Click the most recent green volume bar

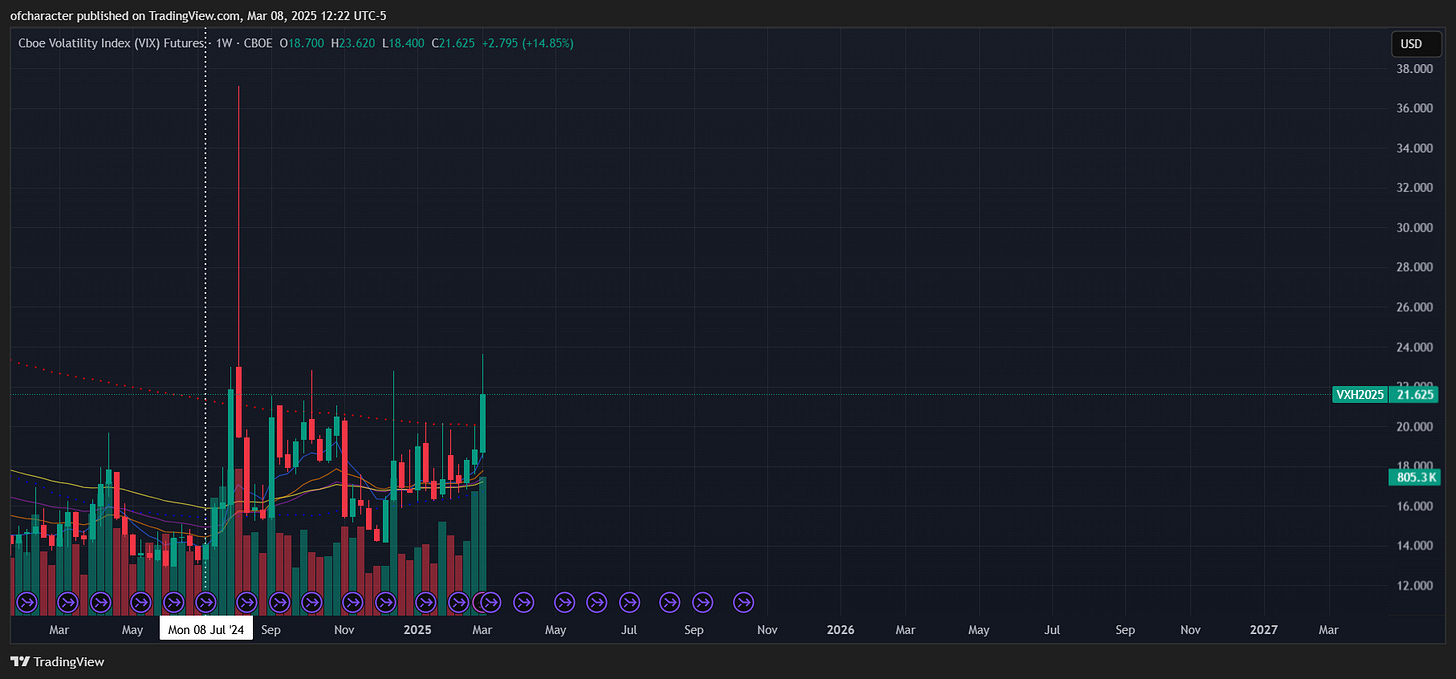pyautogui.click(x=483, y=546)
